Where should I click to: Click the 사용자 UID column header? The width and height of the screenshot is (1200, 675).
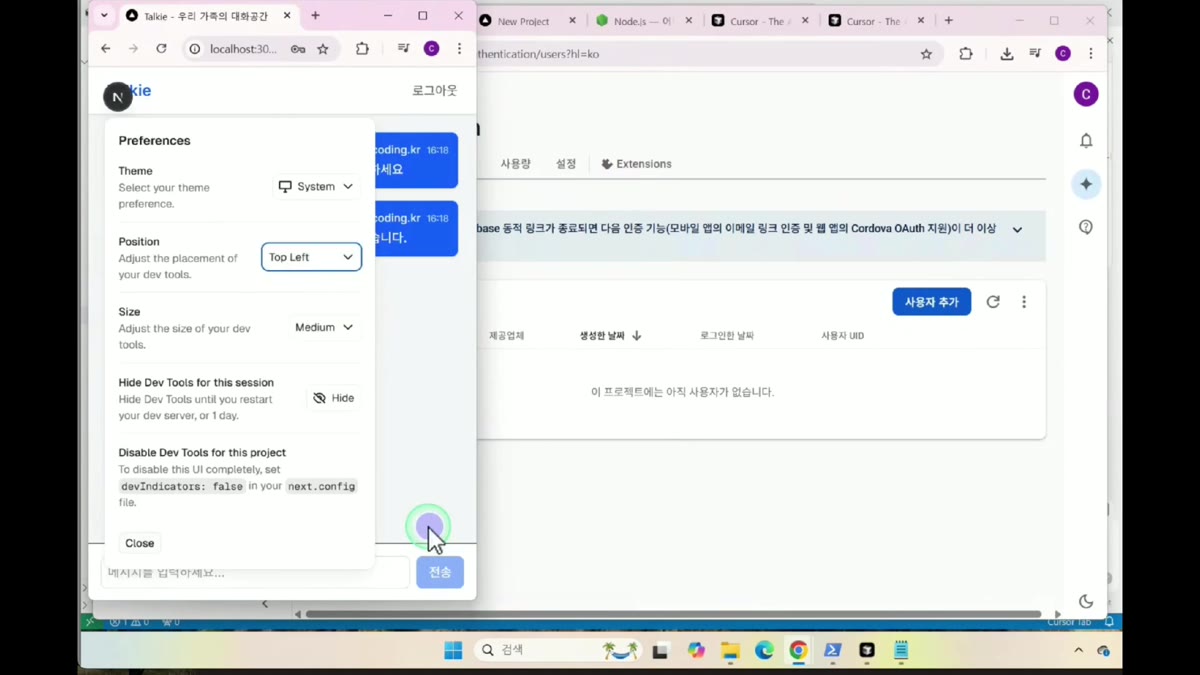pos(843,336)
